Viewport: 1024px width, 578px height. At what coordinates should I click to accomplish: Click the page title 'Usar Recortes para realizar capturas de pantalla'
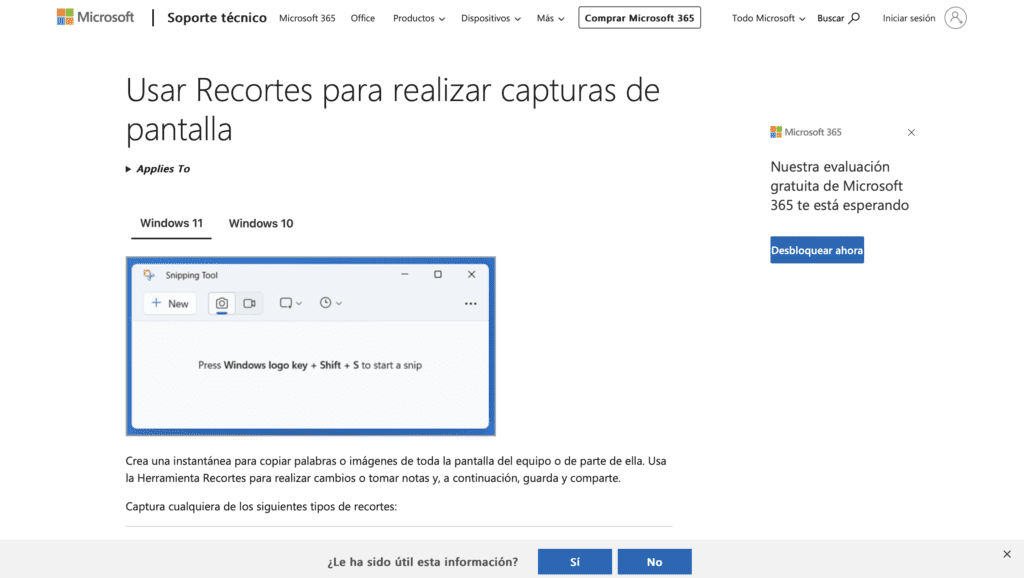click(x=392, y=109)
